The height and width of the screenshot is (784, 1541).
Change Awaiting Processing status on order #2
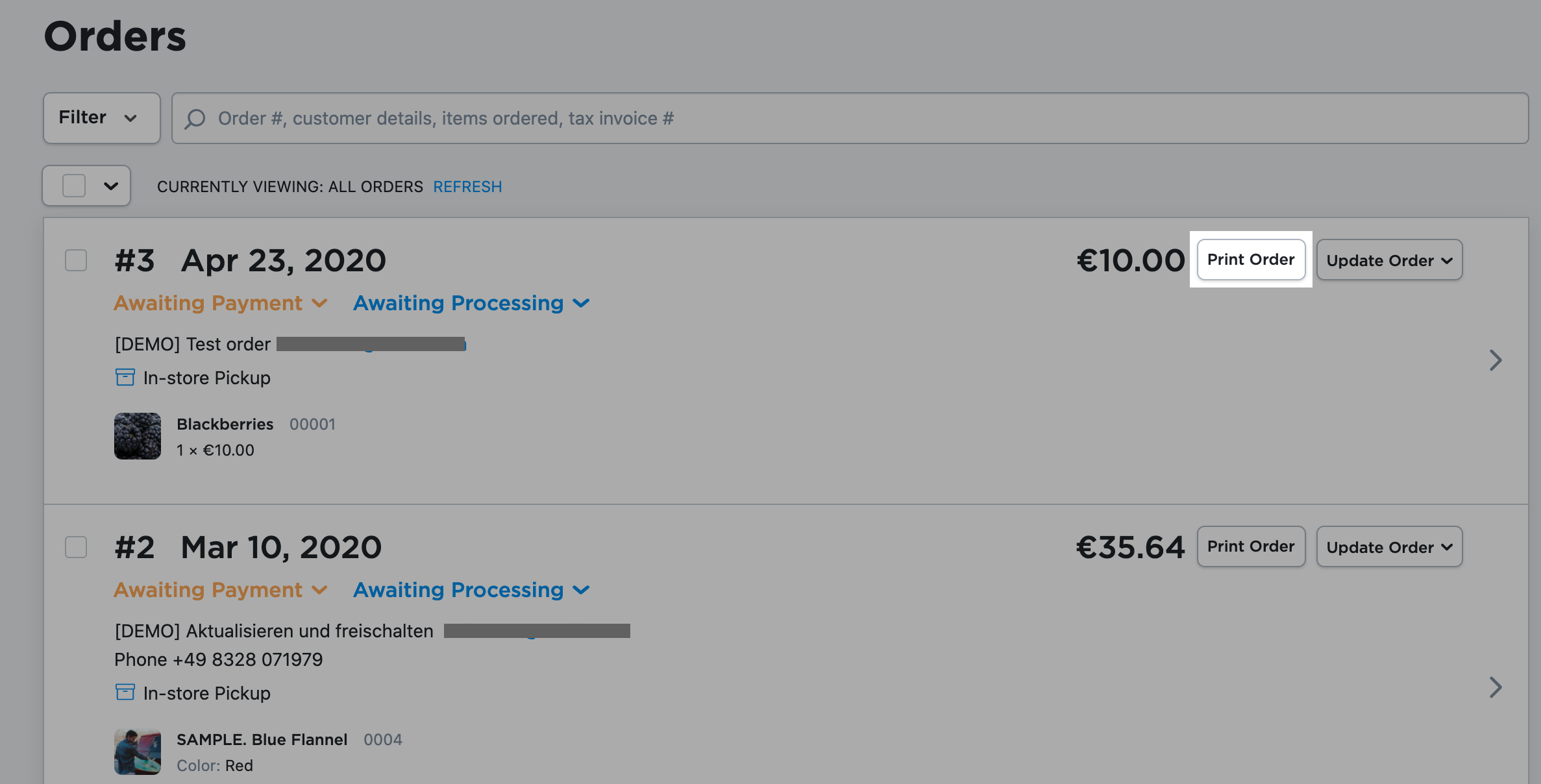click(x=471, y=590)
